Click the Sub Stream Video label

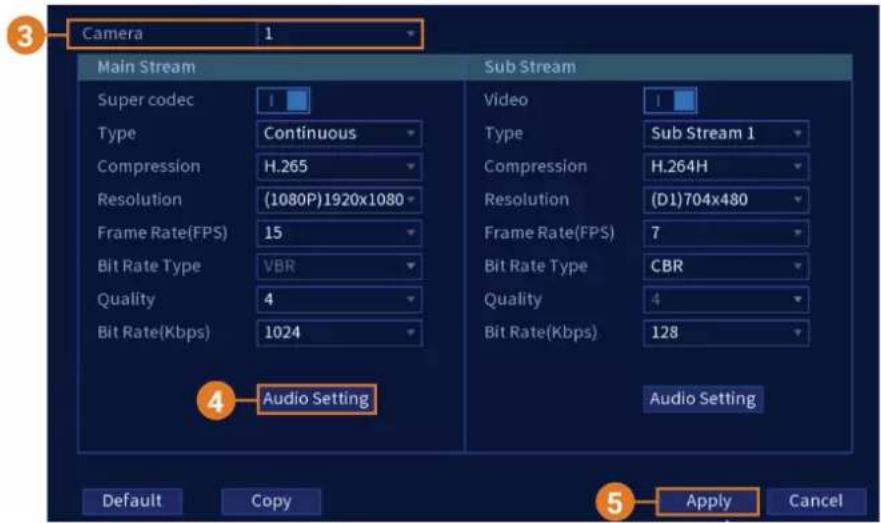(x=506, y=101)
